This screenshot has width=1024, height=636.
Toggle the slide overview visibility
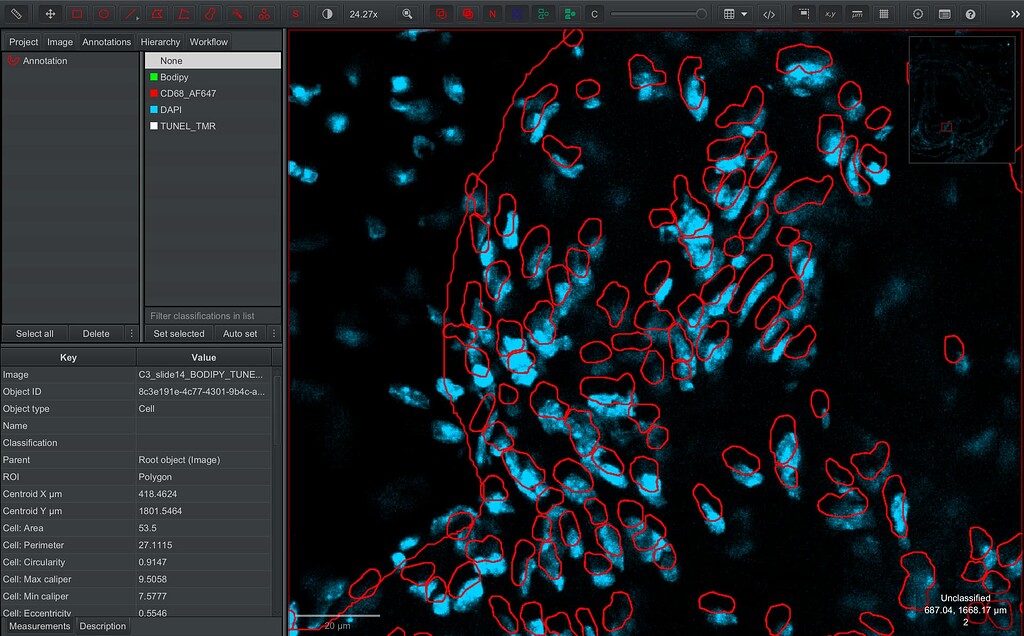point(803,13)
